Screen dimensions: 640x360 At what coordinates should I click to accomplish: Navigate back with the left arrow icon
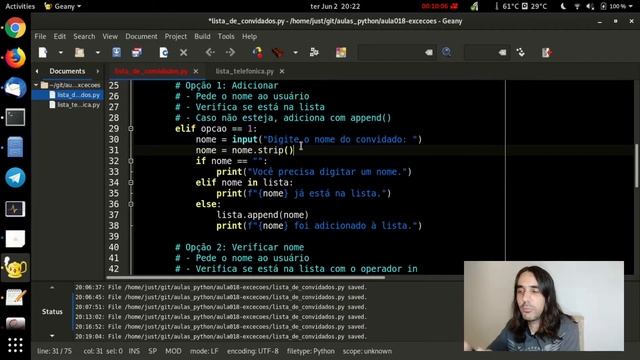tap(210, 52)
